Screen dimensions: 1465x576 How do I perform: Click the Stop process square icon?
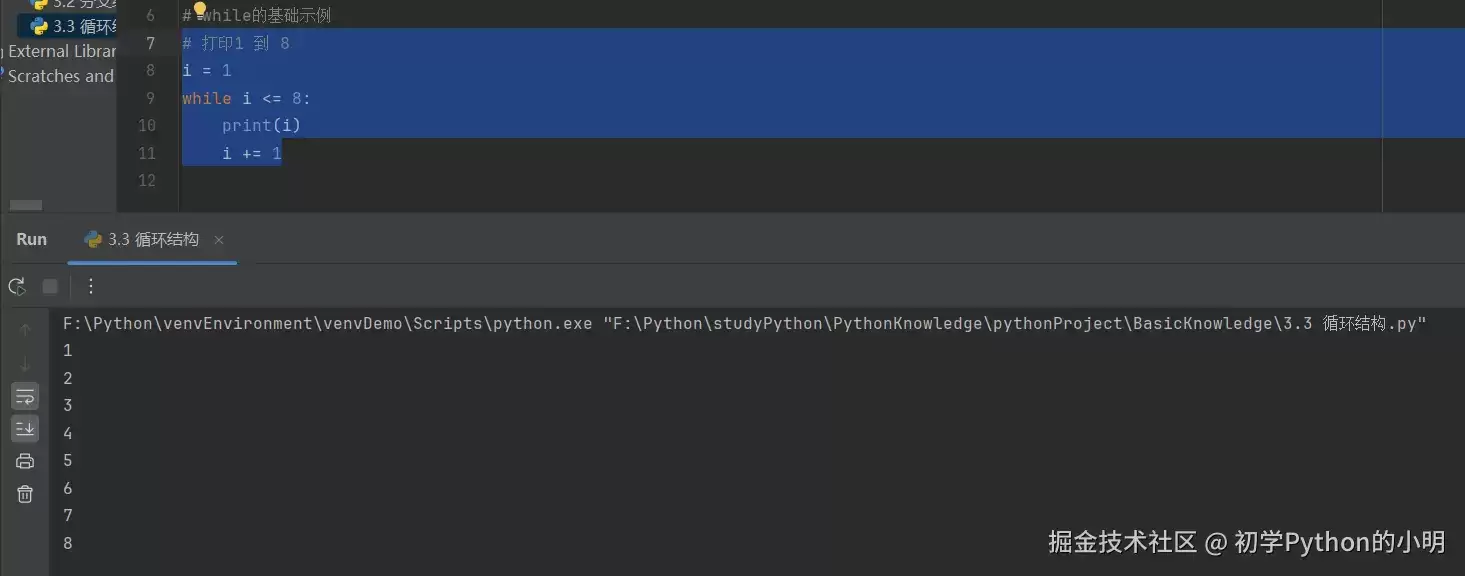(50, 287)
